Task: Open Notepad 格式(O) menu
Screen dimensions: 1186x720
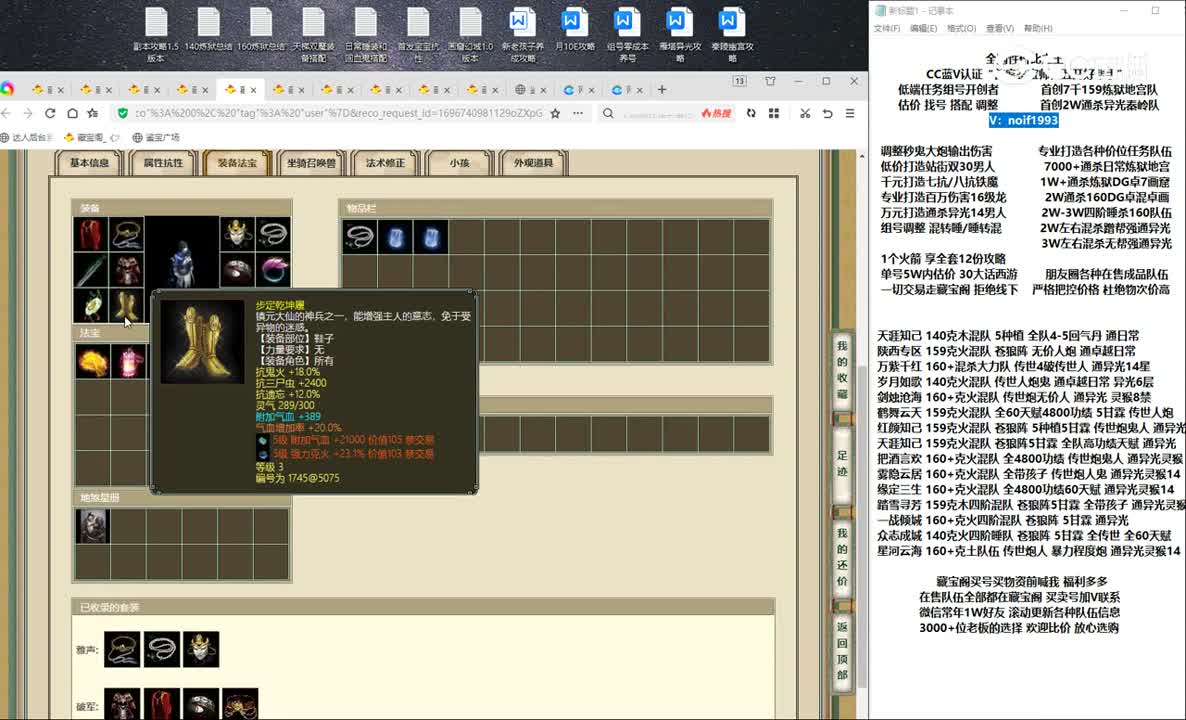Action: pos(961,29)
